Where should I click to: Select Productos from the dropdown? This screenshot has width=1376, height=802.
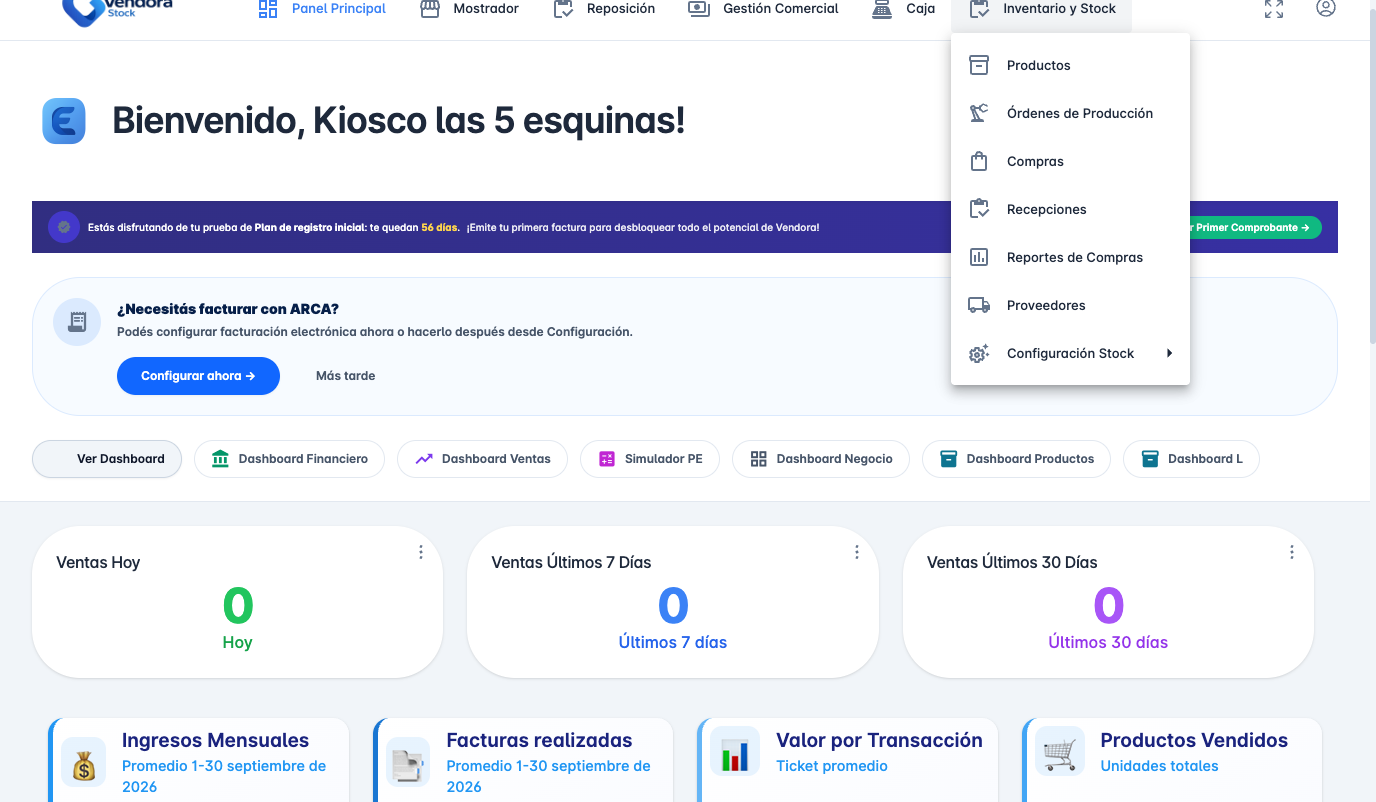coord(1070,65)
